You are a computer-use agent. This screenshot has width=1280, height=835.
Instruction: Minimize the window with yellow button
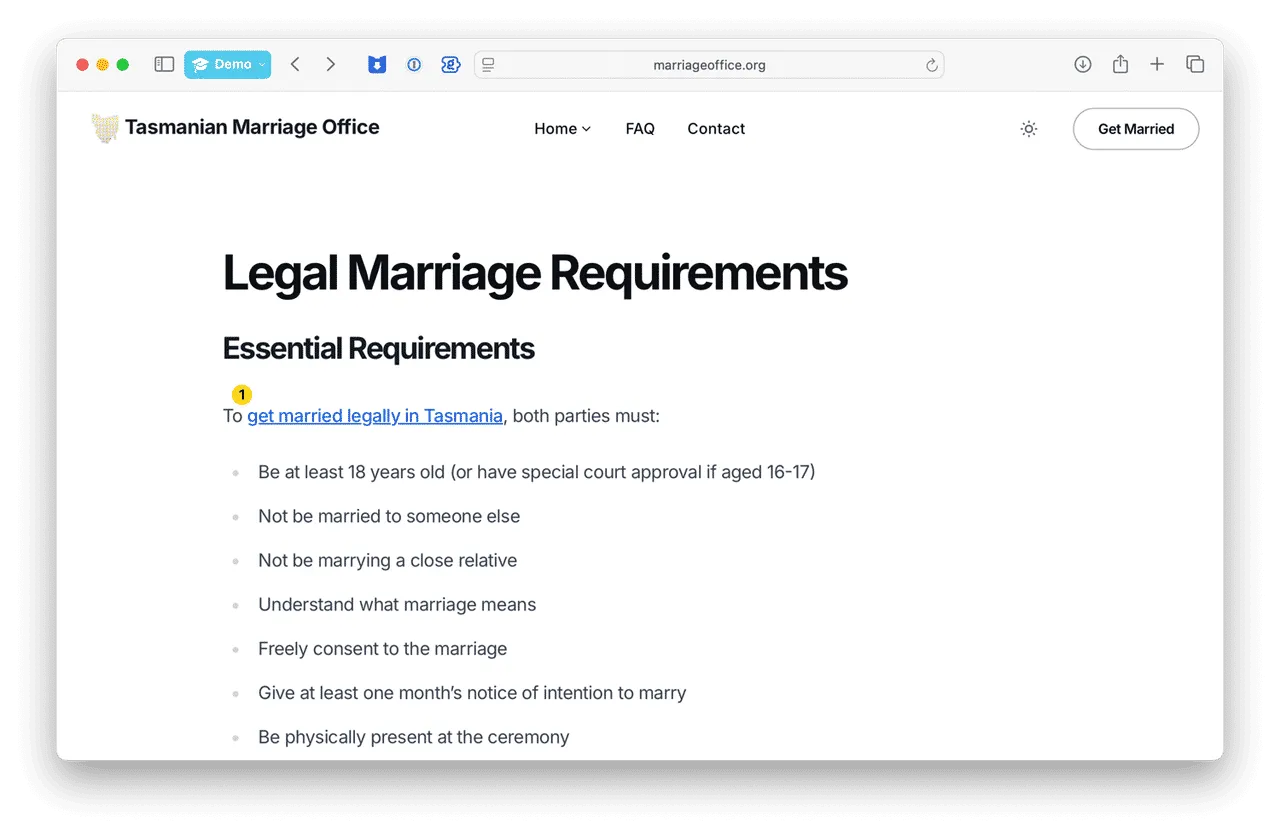click(103, 65)
